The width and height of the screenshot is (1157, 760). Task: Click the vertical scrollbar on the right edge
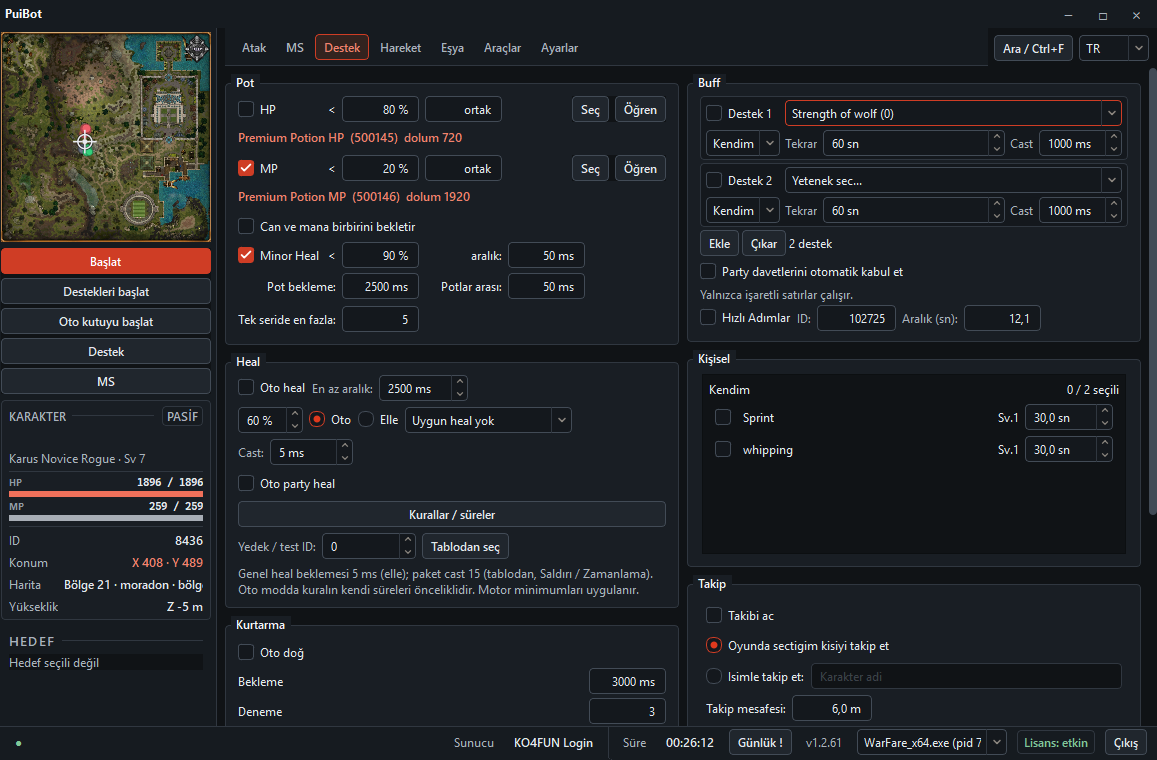[1153, 291]
